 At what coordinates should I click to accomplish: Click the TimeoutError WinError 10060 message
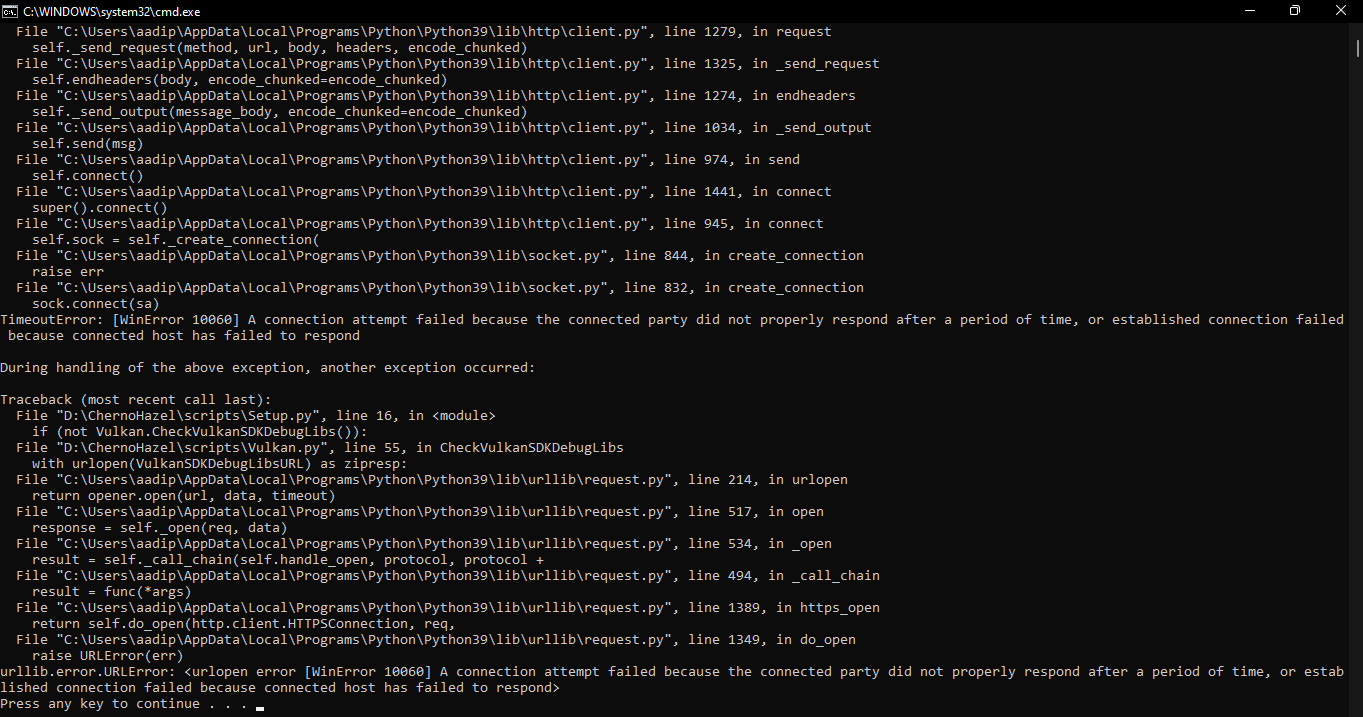click(400, 319)
